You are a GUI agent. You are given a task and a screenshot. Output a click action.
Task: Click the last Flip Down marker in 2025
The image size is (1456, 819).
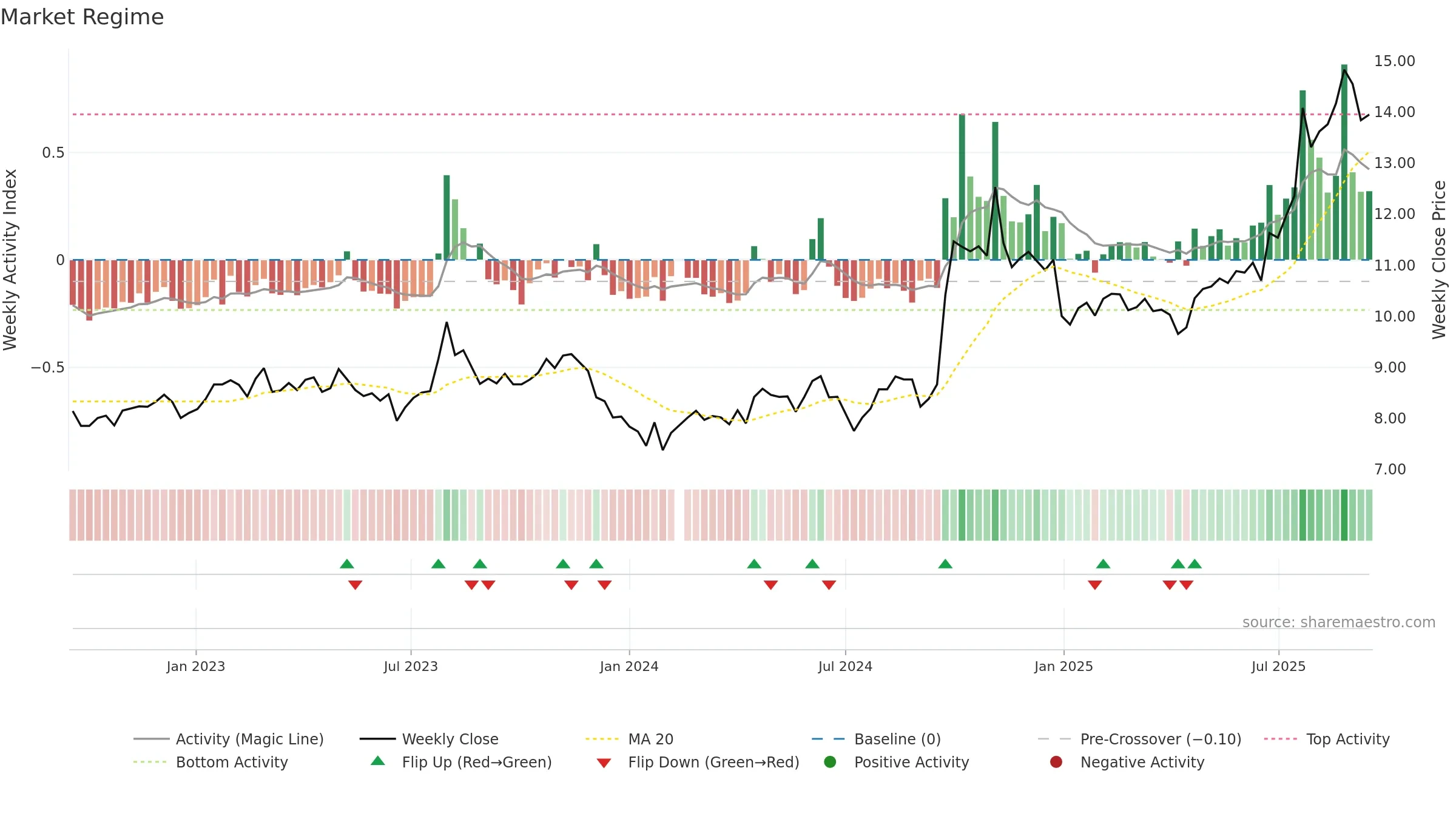[1187, 585]
